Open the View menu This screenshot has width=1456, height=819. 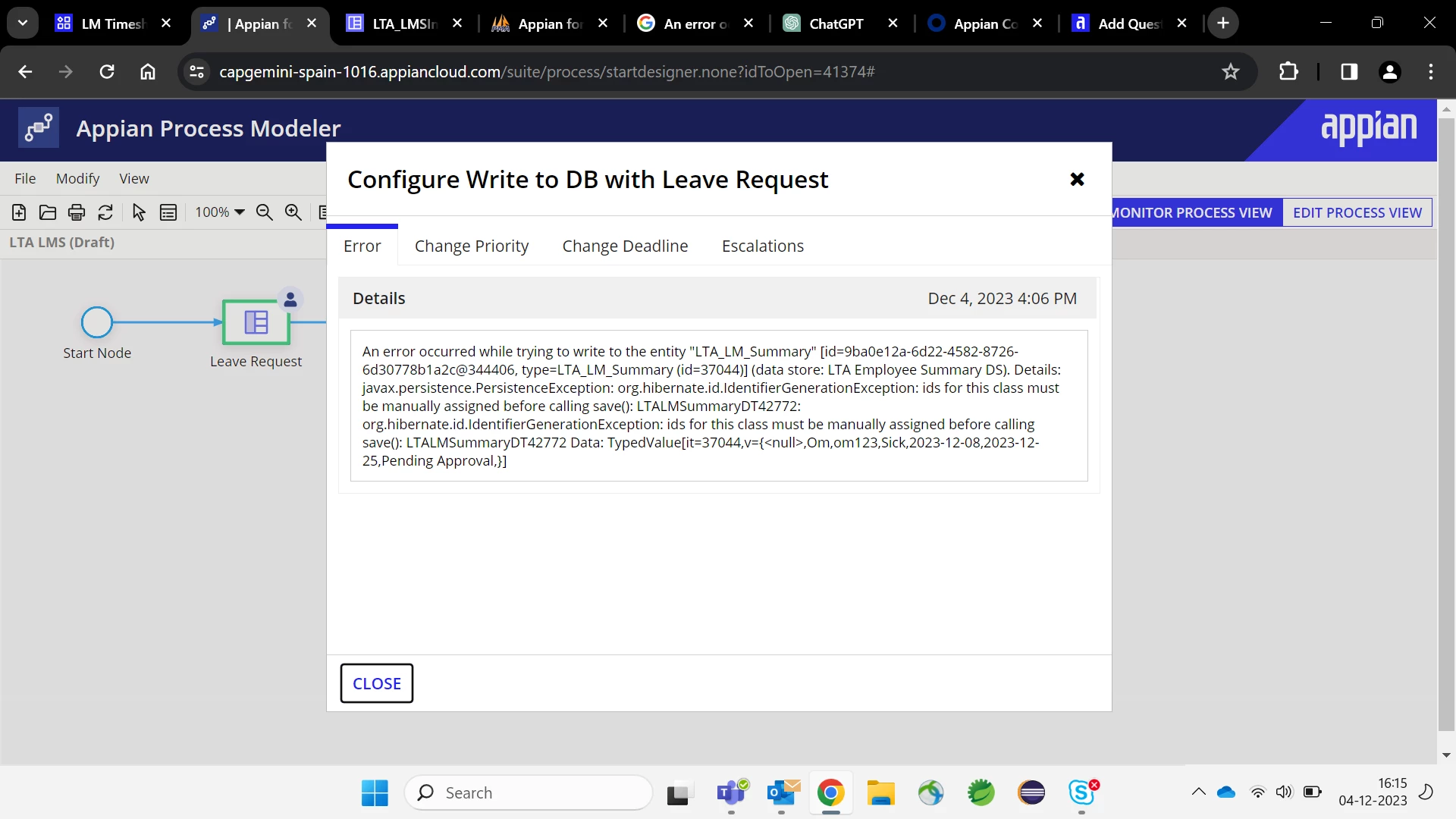coord(134,178)
